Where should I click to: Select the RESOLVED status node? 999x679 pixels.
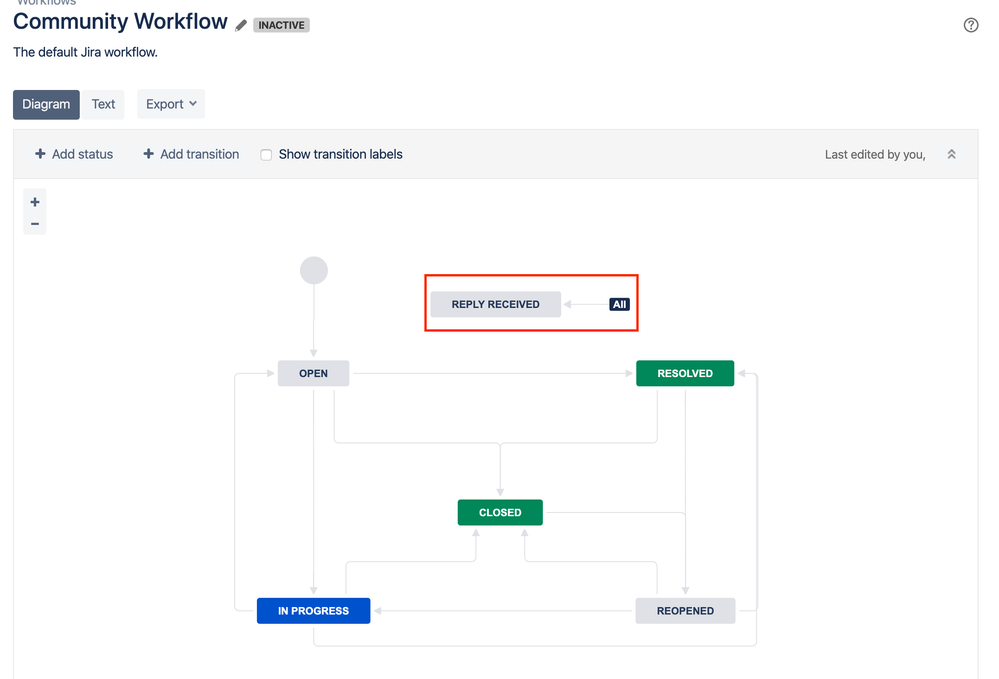(685, 373)
